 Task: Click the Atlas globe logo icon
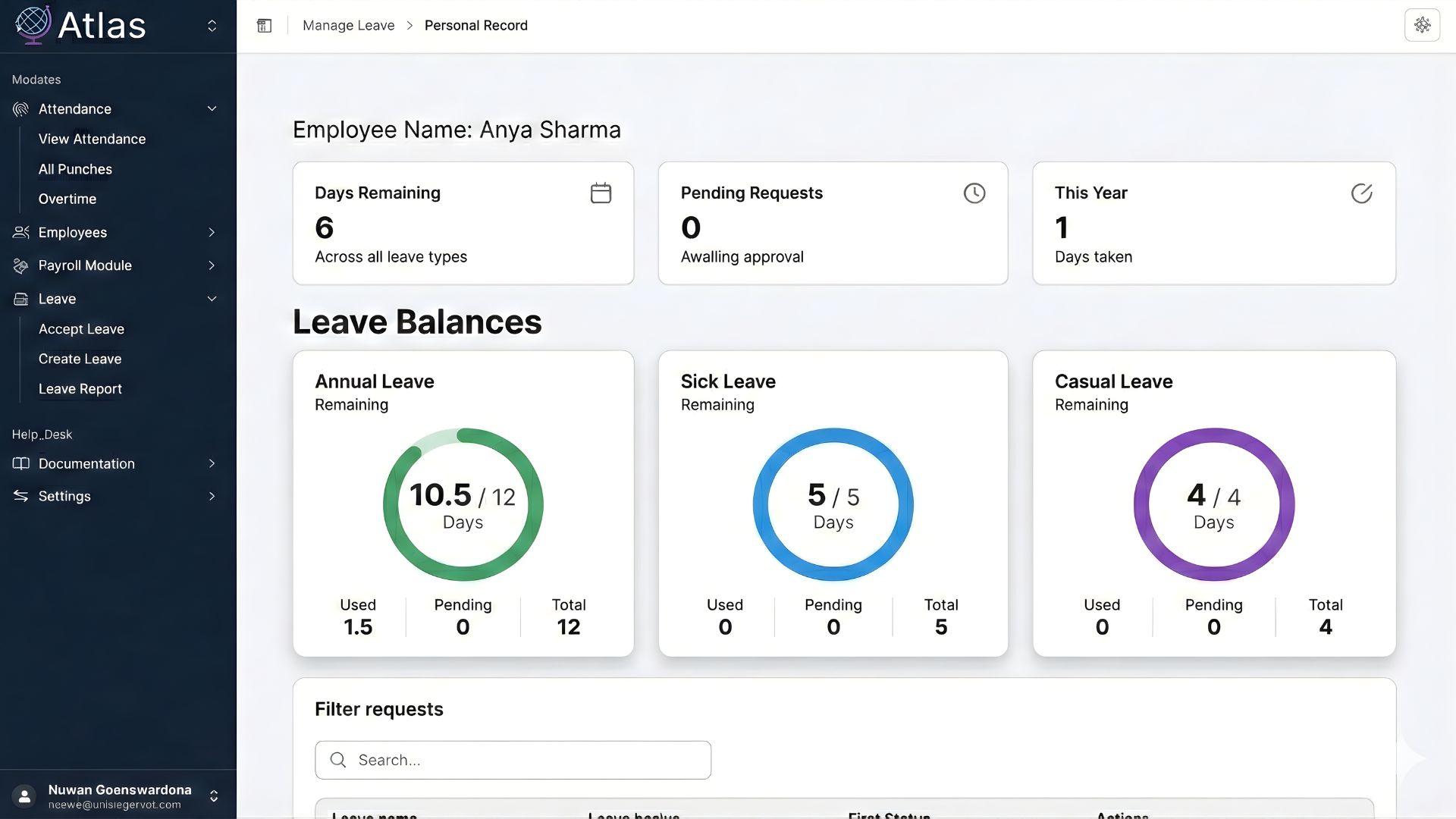33,24
